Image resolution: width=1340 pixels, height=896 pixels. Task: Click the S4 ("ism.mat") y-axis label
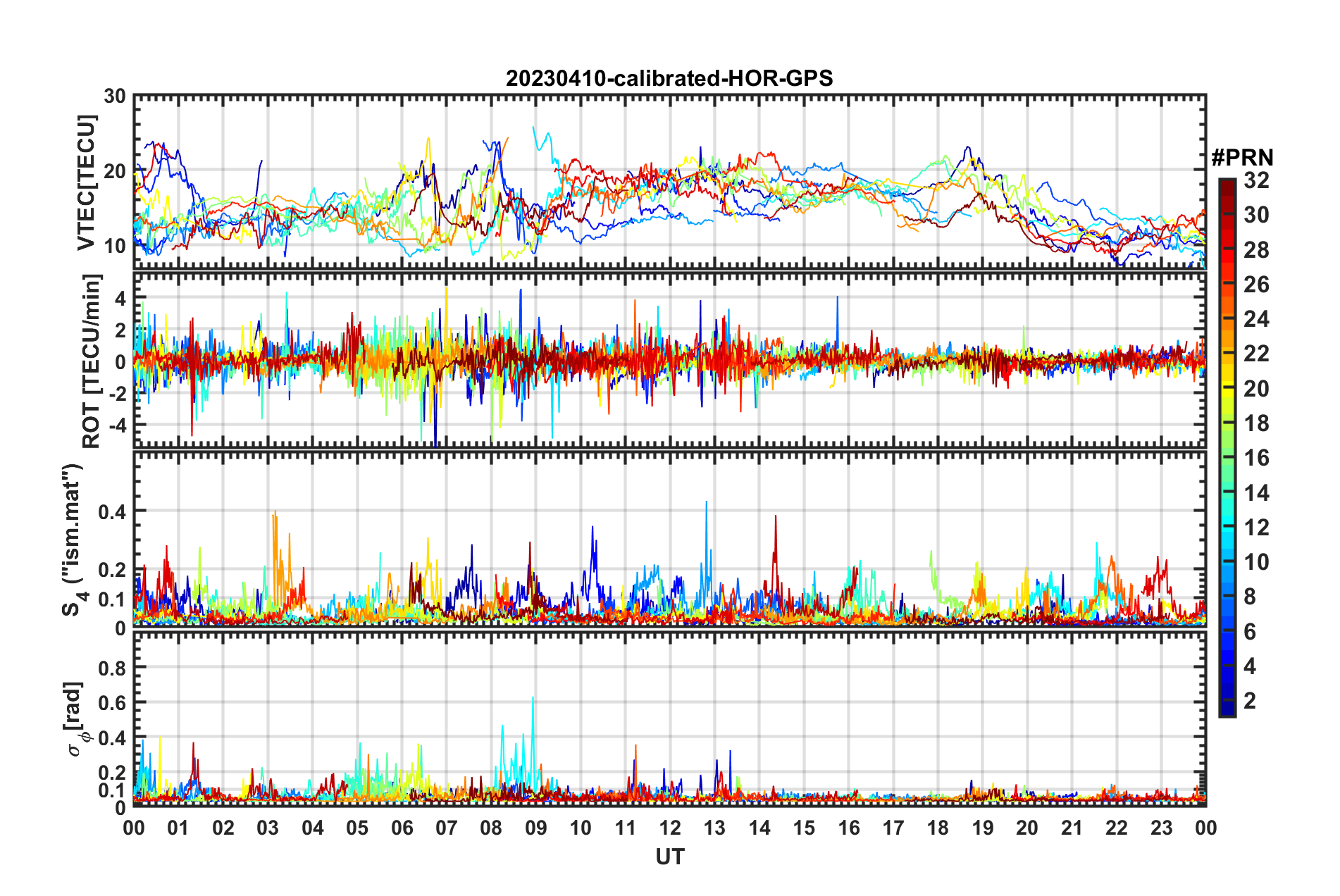coord(73,540)
